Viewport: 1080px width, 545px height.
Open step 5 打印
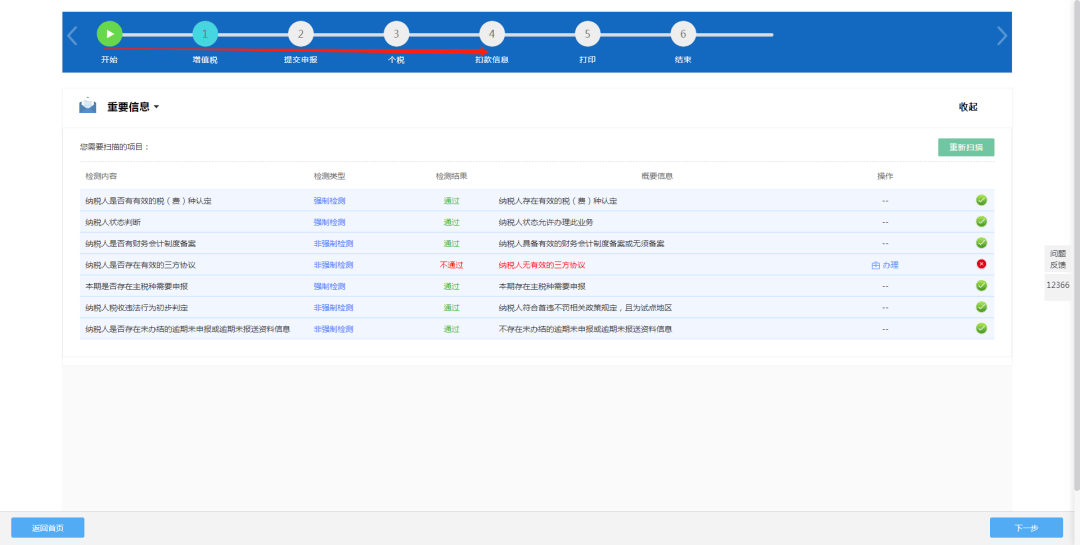click(x=587, y=34)
